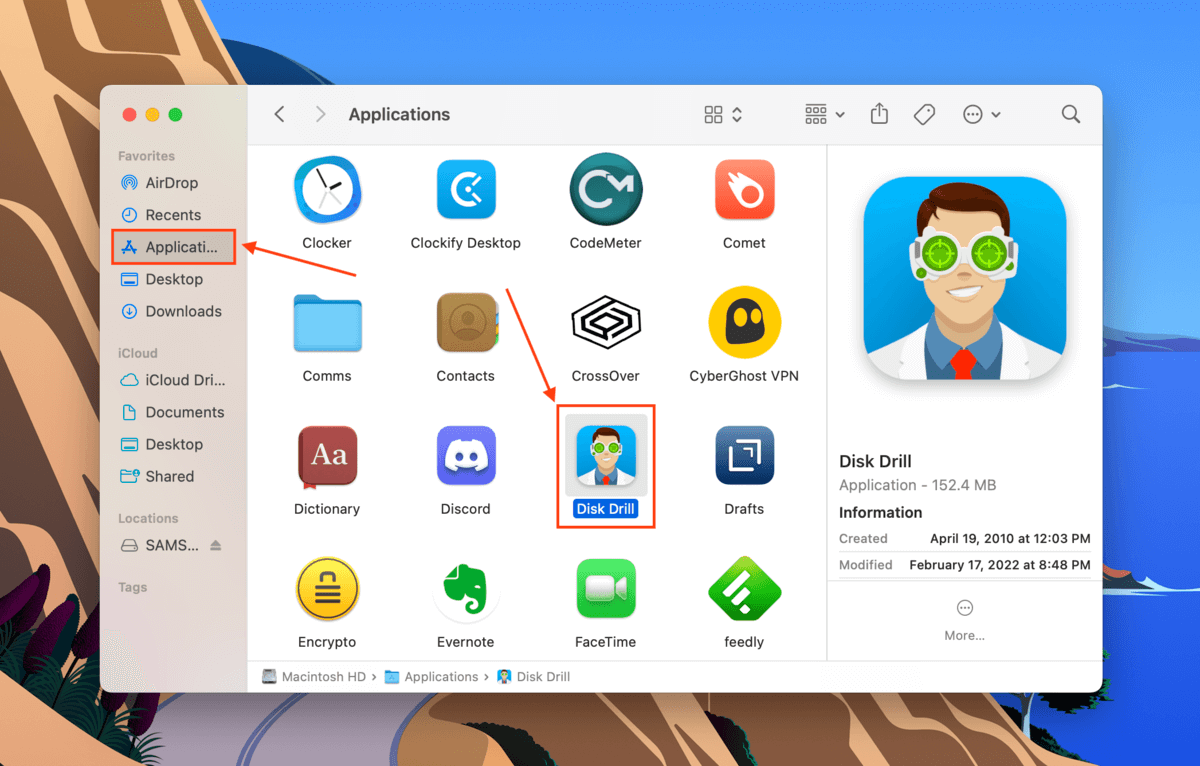Screen dimensions: 1200x766
Task: Open the Group By dropdown in toolbar
Action: [825, 115]
